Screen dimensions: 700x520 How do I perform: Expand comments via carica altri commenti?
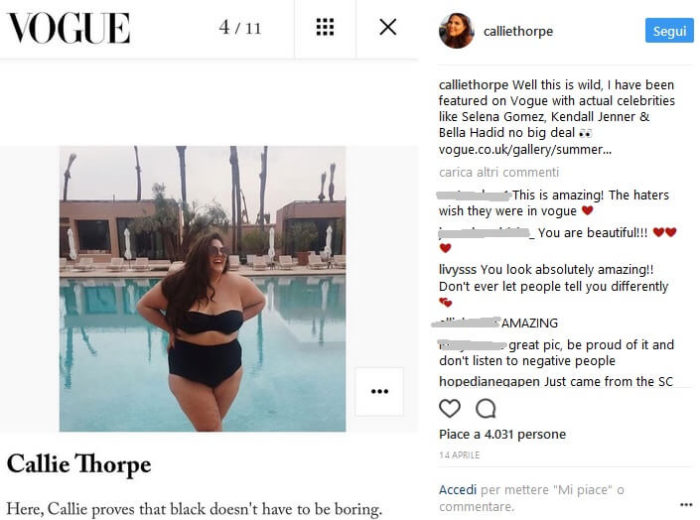(499, 172)
